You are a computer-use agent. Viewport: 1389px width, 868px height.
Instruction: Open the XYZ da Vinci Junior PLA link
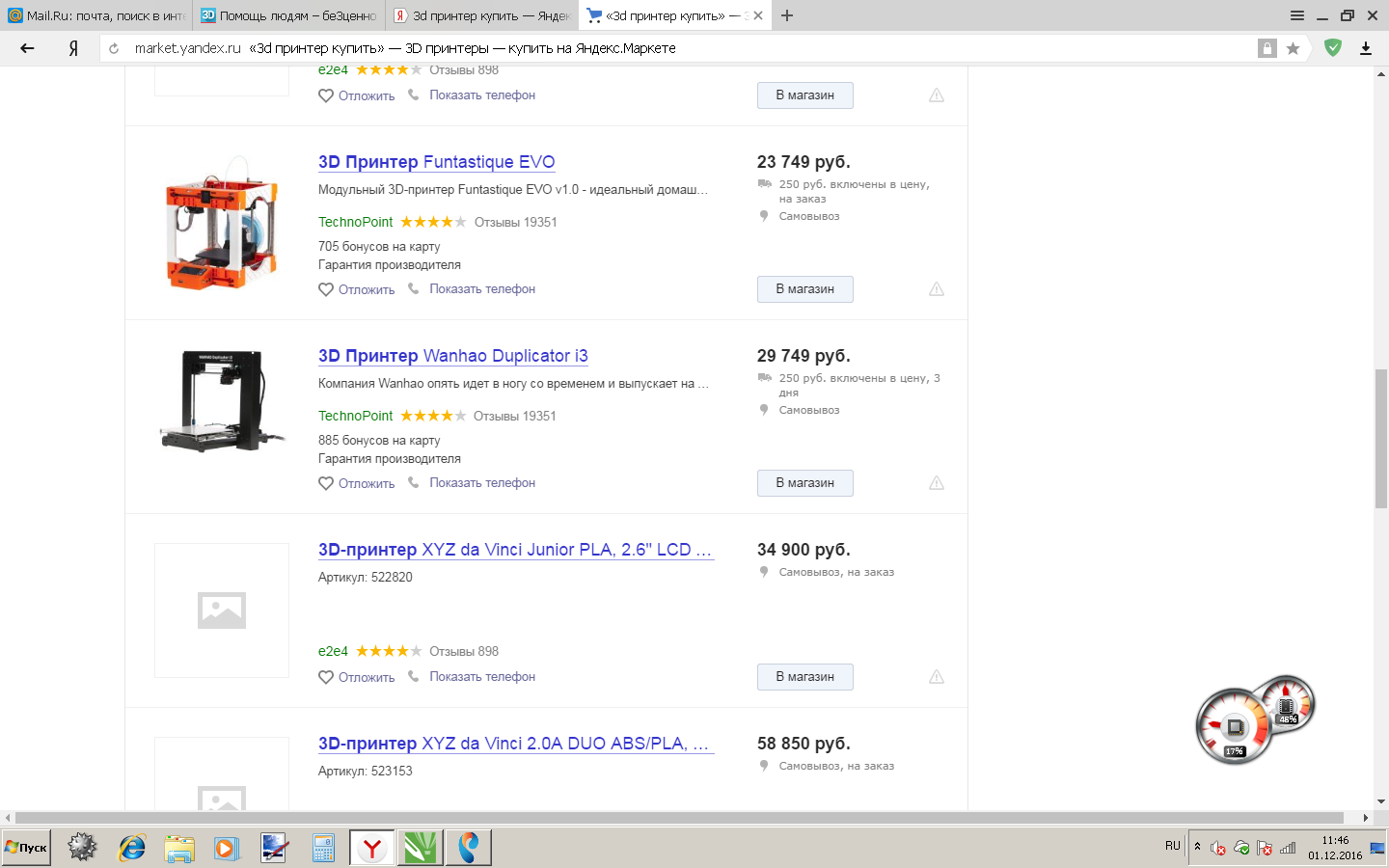(515, 550)
